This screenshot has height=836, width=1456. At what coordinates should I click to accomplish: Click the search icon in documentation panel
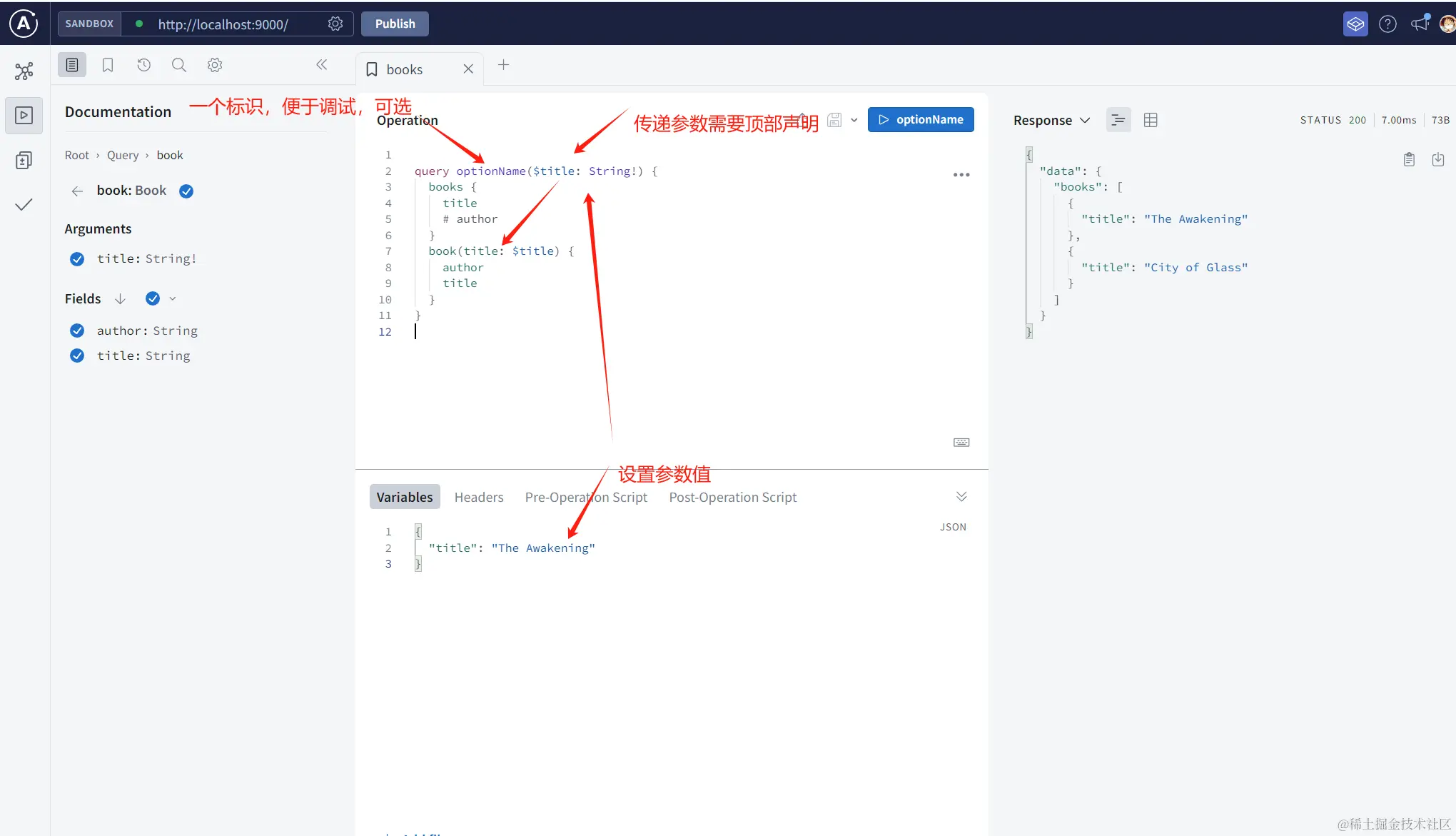(179, 65)
